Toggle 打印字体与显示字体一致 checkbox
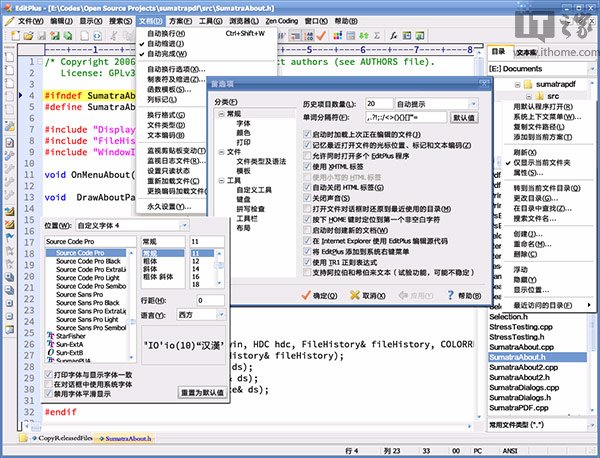 pos(49,375)
